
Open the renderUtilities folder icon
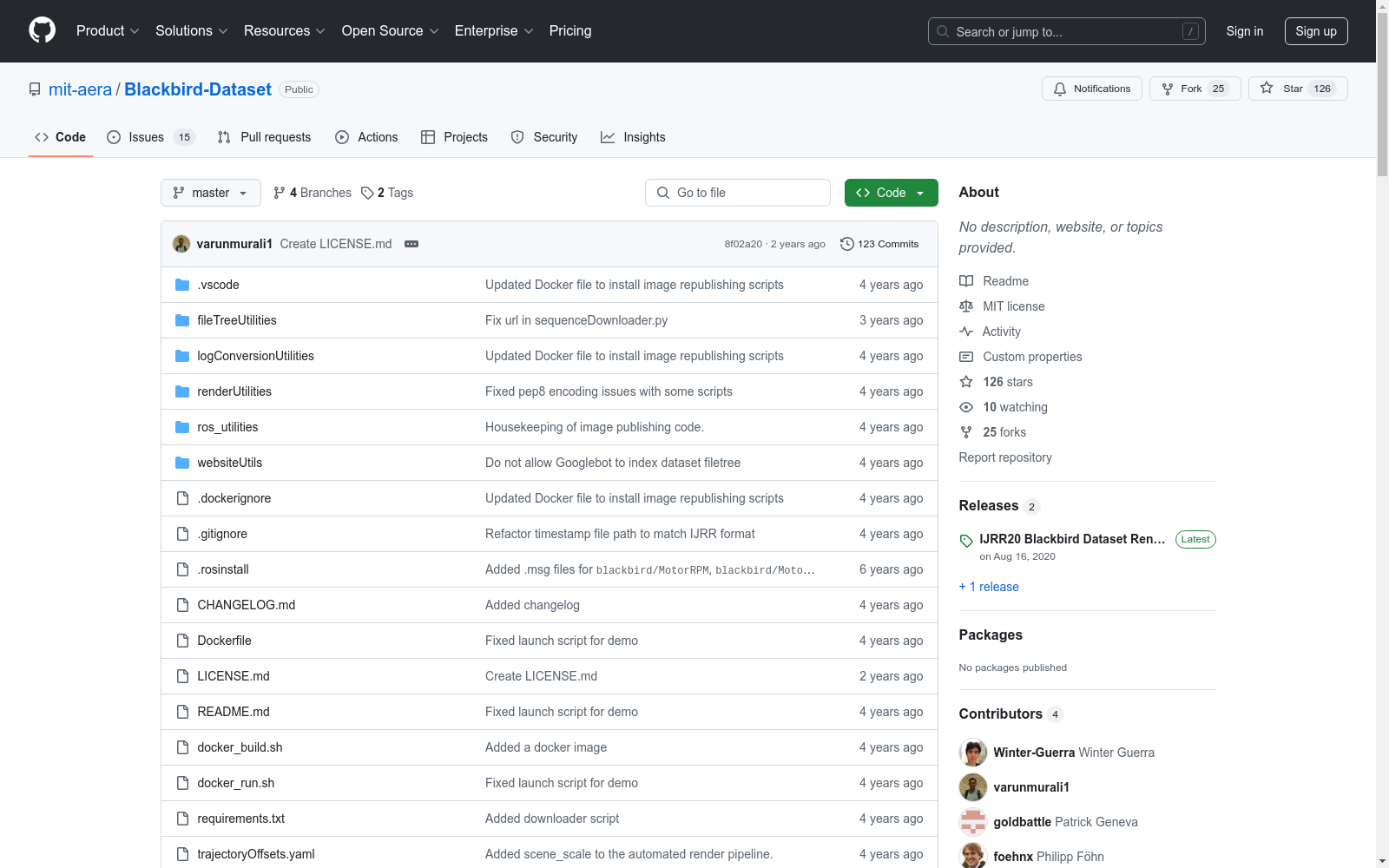(x=182, y=391)
